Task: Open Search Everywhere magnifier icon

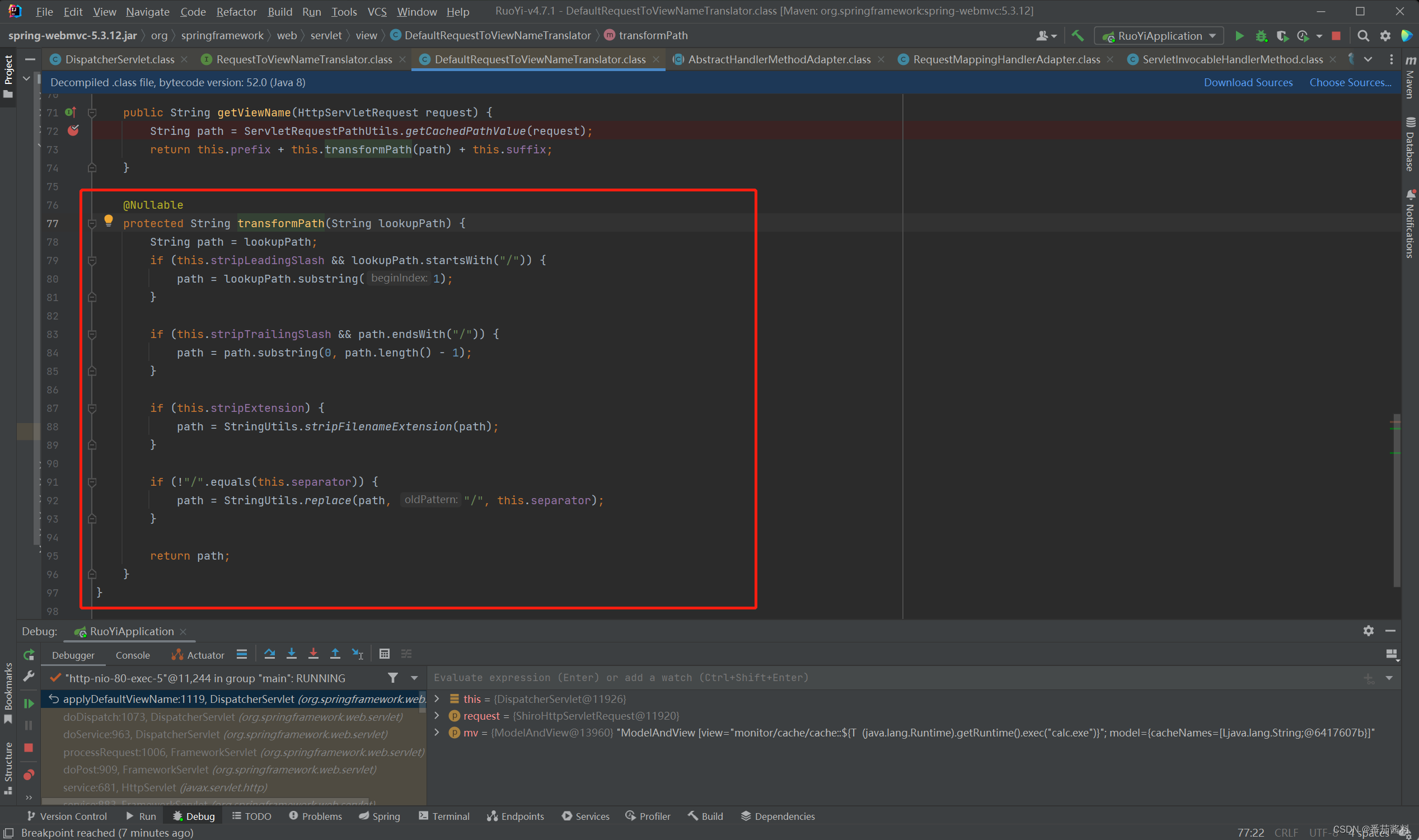Action: coord(1363,36)
